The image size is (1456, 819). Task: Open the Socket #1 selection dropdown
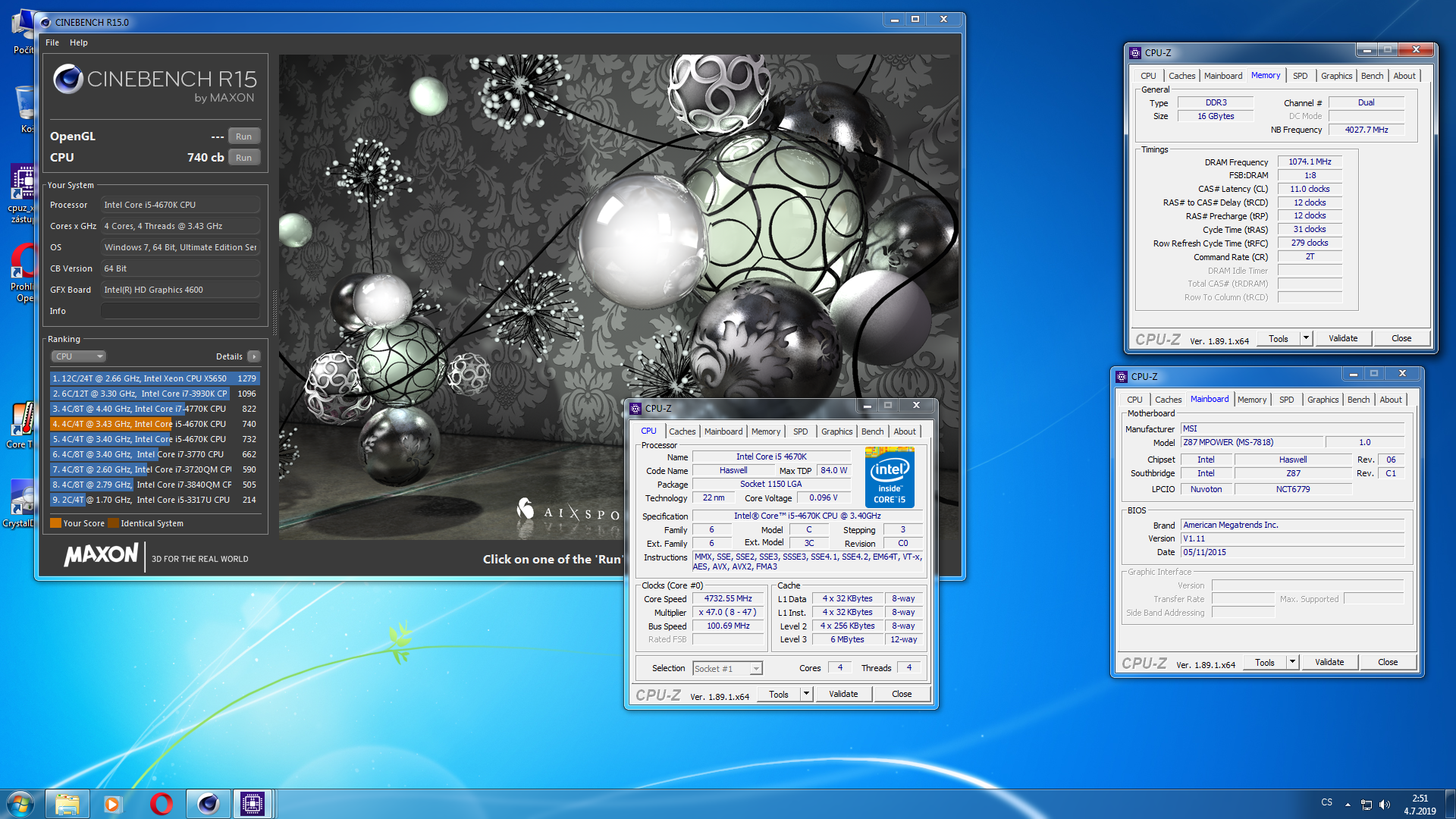point(727,669)
